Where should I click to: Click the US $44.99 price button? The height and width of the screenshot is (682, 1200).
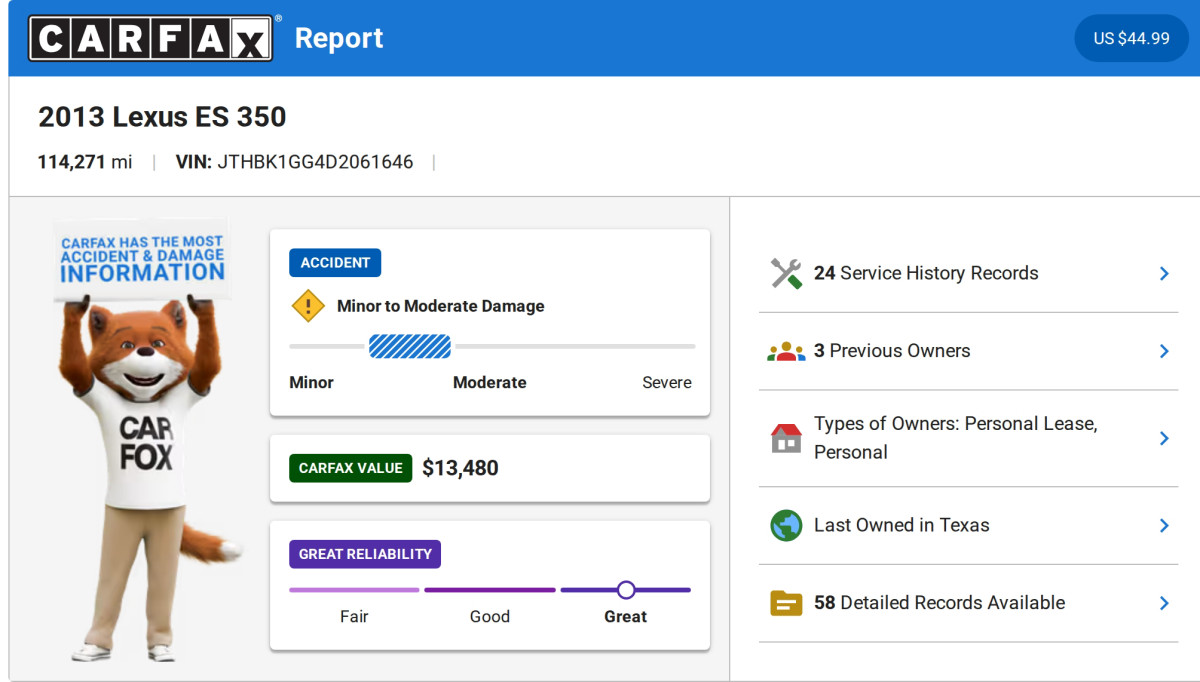click(1131, 38)
